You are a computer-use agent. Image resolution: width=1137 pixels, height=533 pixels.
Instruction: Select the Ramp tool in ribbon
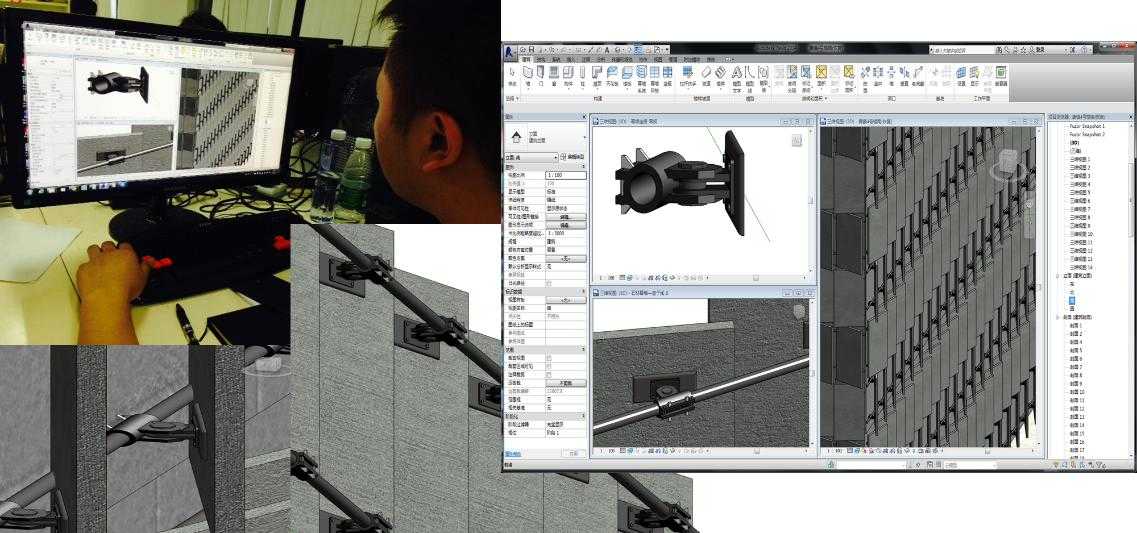(706, 75)
